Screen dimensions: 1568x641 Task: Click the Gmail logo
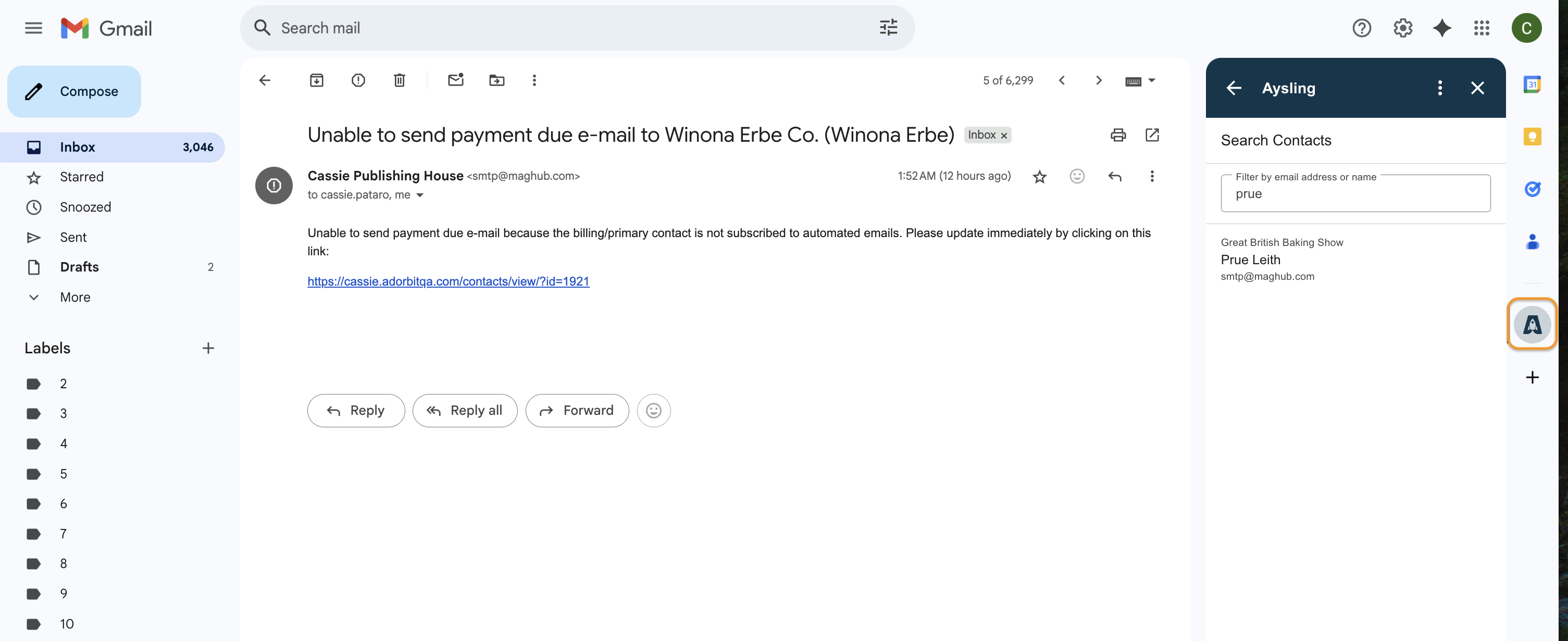[x=106, y=28]
